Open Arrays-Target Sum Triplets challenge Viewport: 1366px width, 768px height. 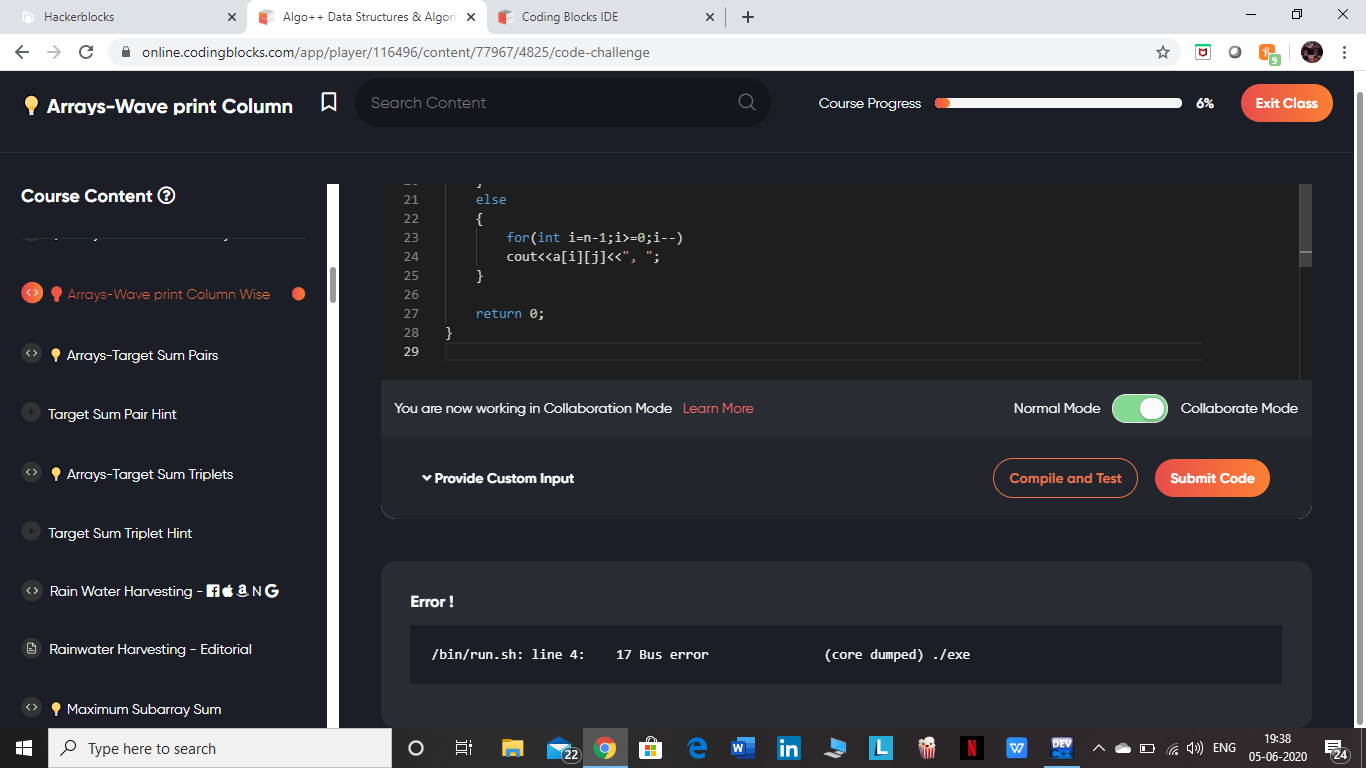click(150, 474)
